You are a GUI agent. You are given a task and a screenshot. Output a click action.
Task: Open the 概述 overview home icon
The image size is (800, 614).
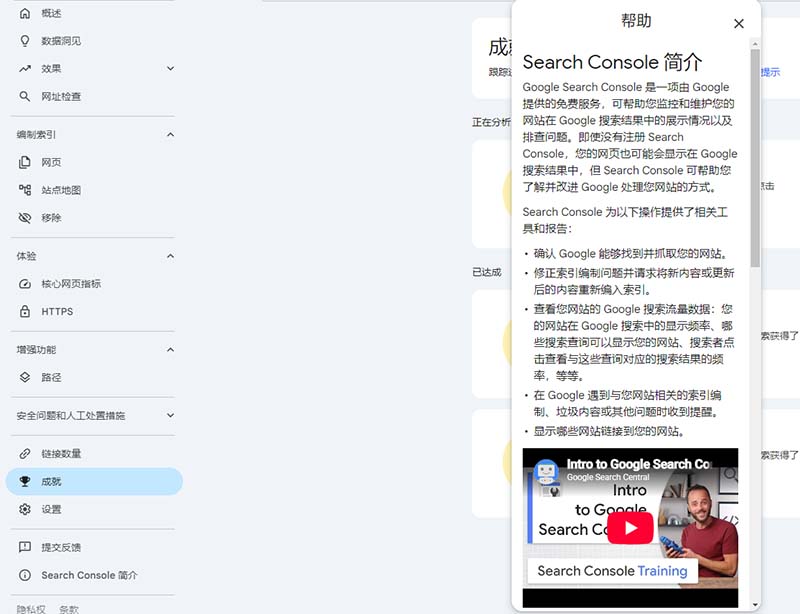coord(24,13)
